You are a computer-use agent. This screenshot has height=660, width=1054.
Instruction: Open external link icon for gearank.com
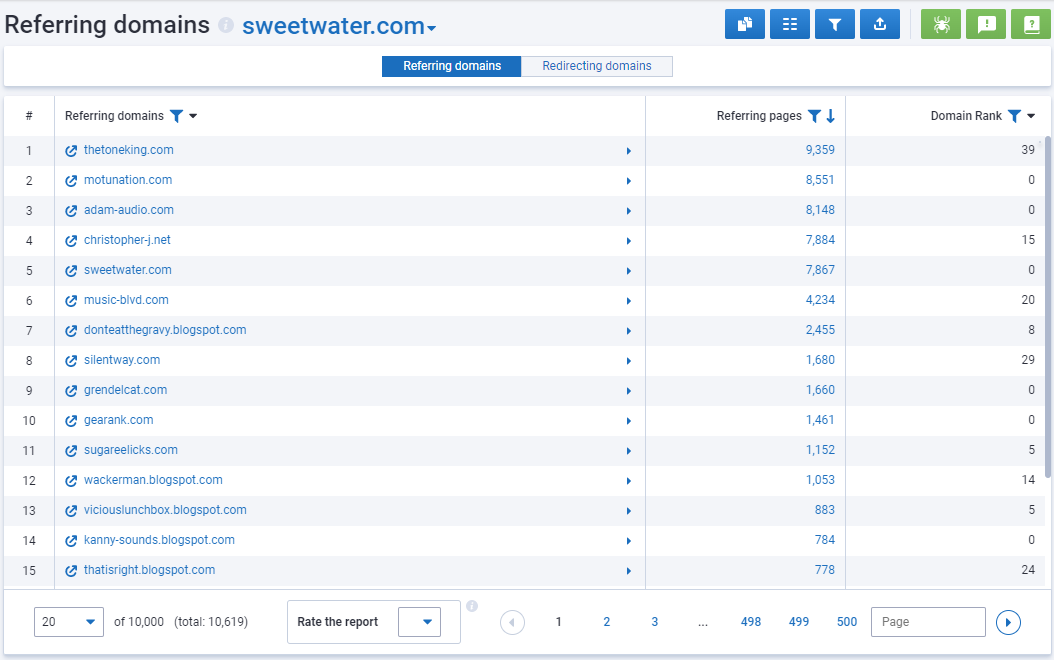[71, 421]
